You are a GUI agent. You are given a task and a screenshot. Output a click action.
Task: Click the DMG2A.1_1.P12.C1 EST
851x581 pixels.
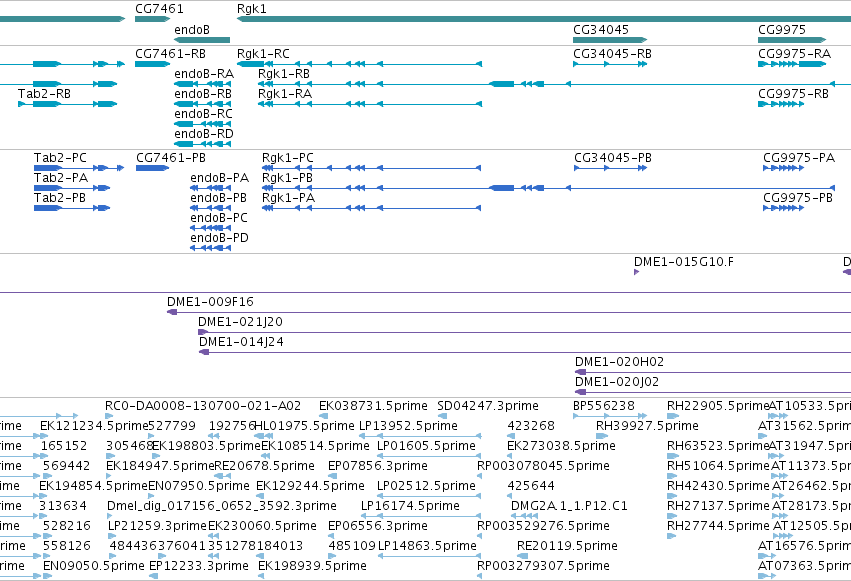tap(525, 517)
